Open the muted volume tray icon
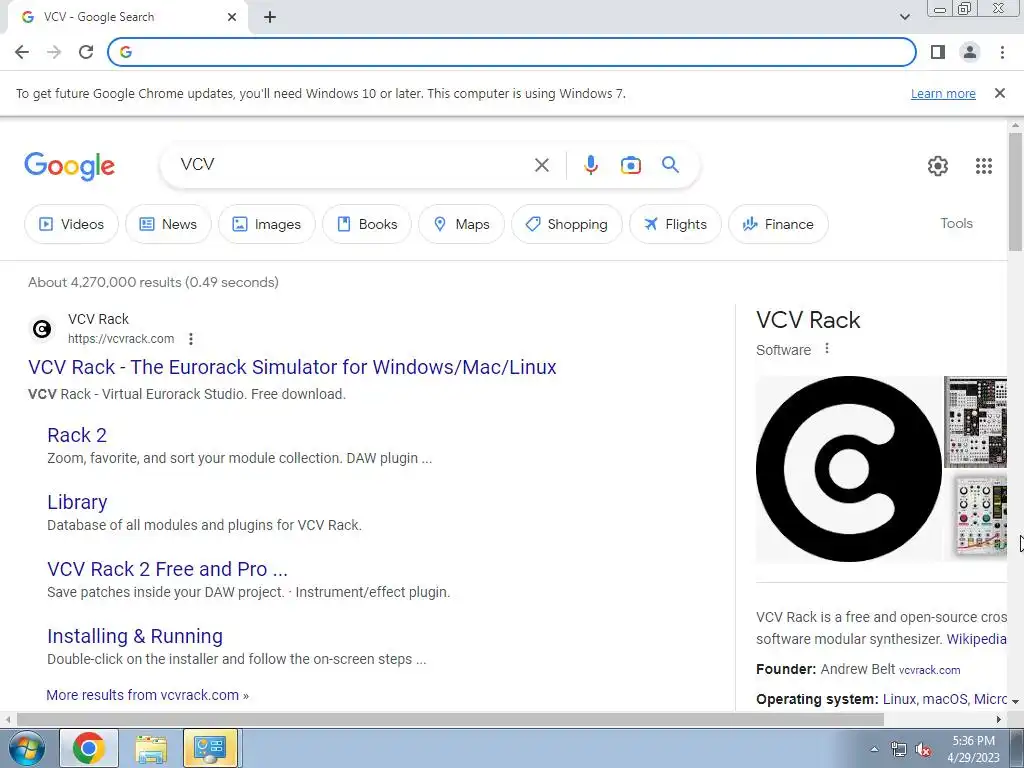This screenshot has width=1024, height=768. point(923,749)
